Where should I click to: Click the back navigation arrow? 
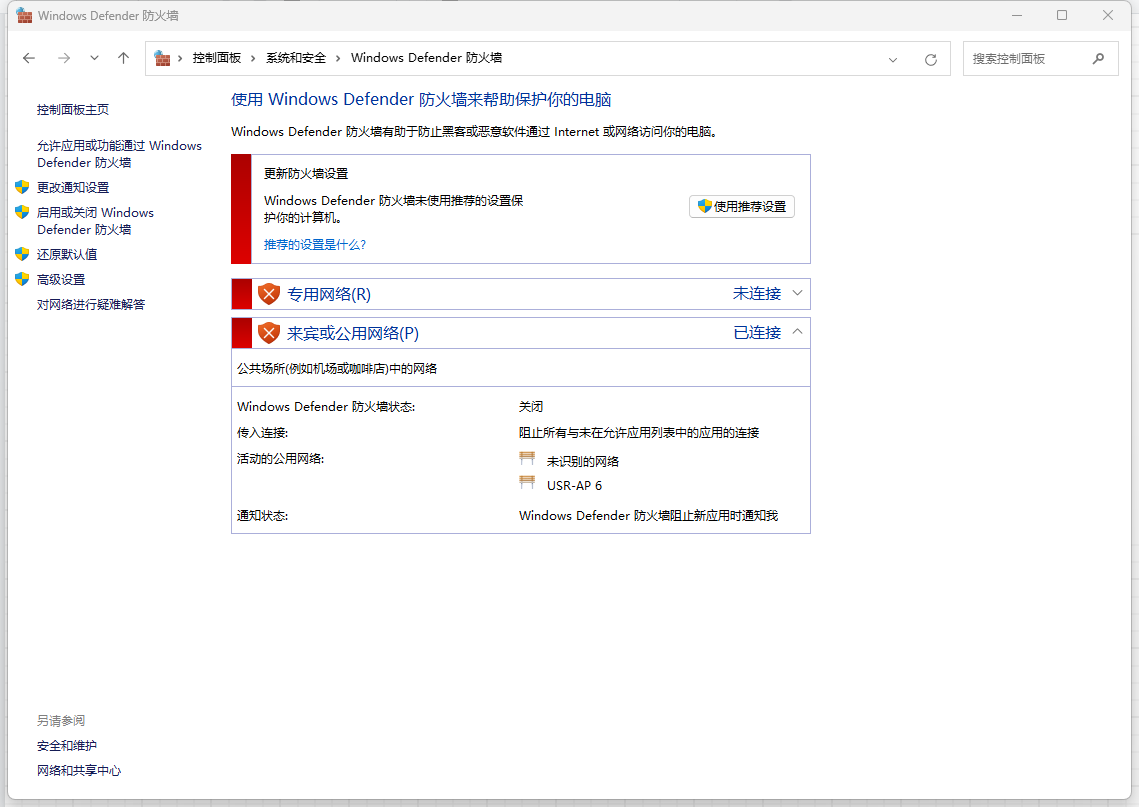(29, 58)
